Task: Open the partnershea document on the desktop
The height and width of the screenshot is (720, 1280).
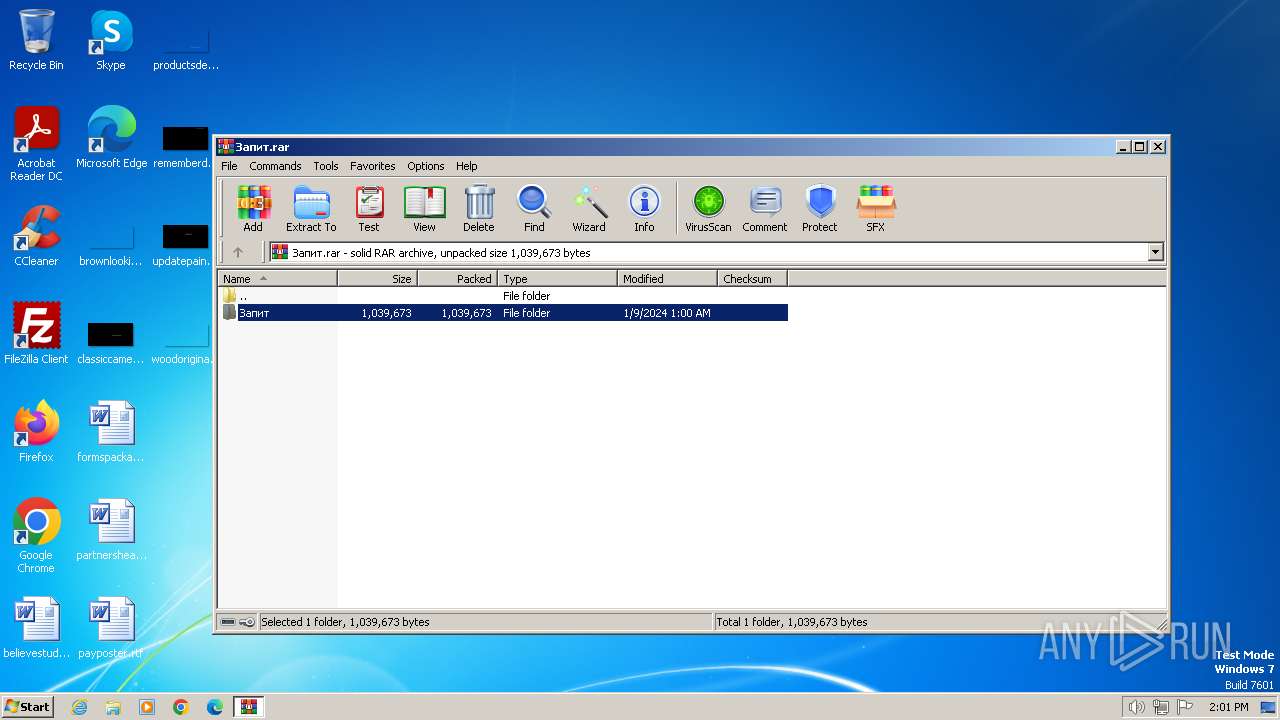Action: [111, 530]
